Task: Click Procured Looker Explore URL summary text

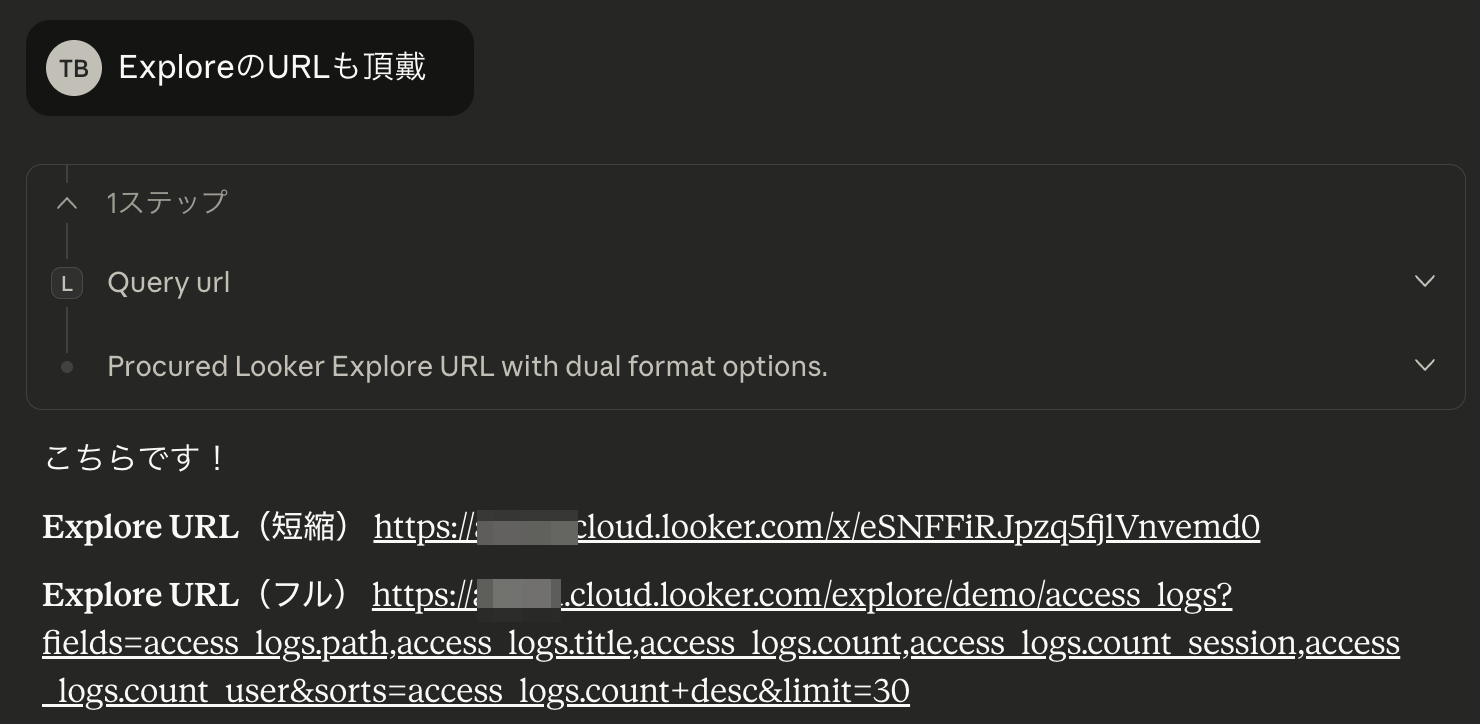Action: coord(467,367)
